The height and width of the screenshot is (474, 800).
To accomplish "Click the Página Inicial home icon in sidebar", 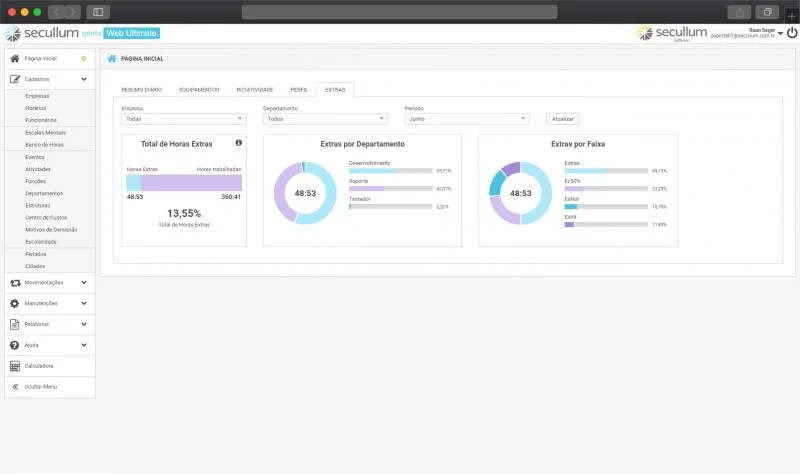I will coord(15,58).
